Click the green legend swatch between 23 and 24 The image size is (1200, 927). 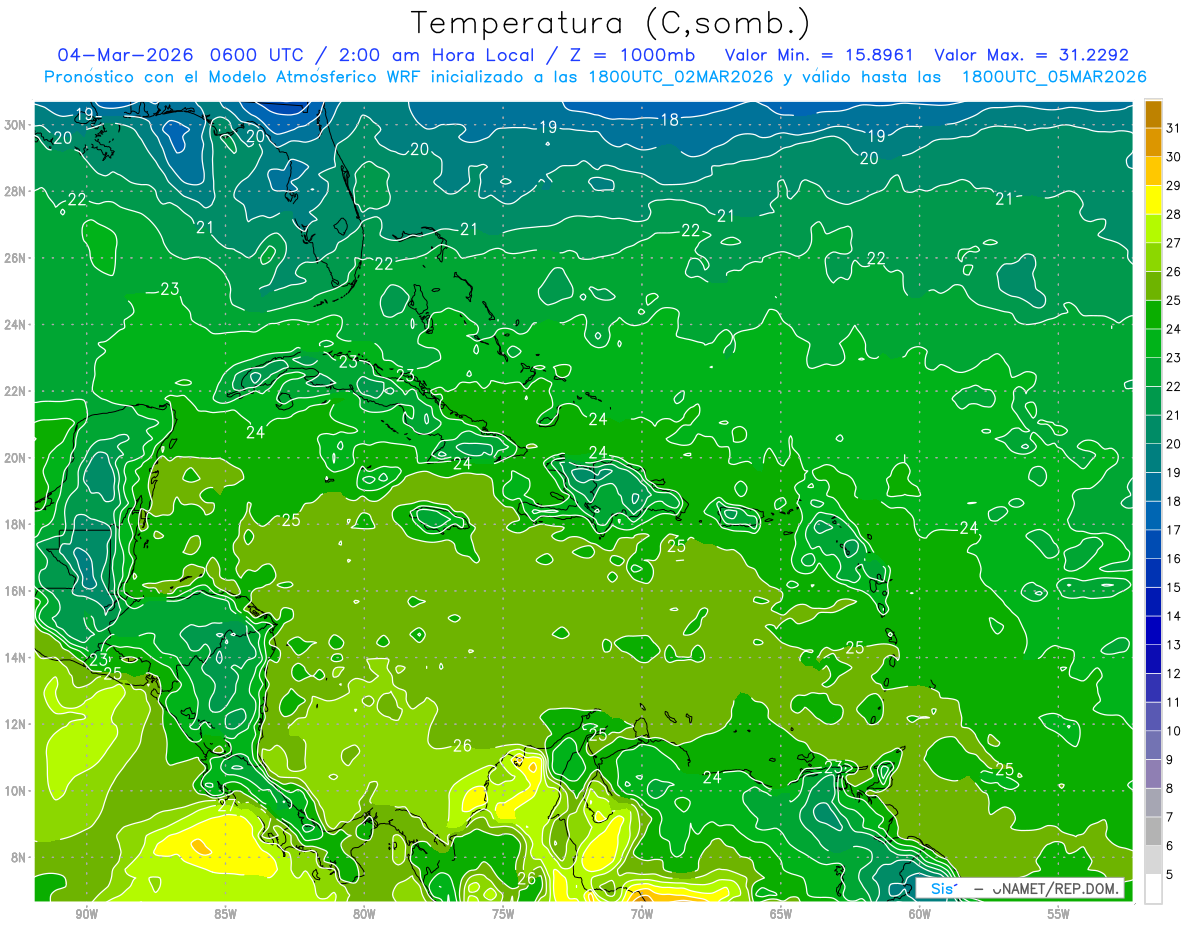pyautogui.click(x=1153, y=343)
